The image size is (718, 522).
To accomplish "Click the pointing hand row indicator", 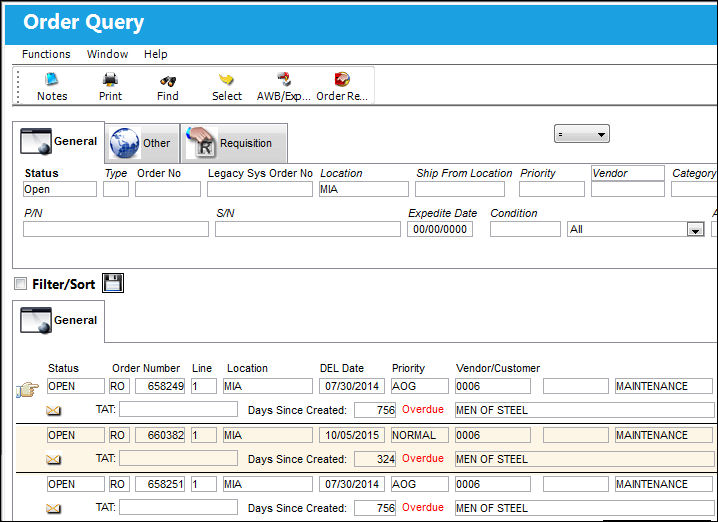I will tap(27, 389).
